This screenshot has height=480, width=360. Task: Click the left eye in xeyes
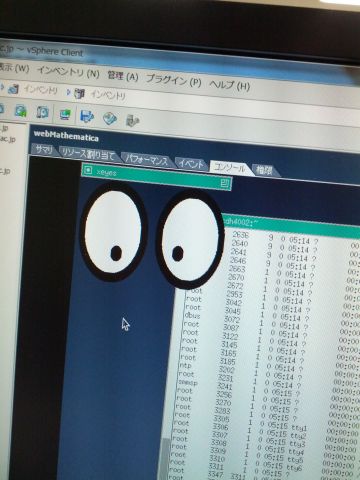point(113,231)
